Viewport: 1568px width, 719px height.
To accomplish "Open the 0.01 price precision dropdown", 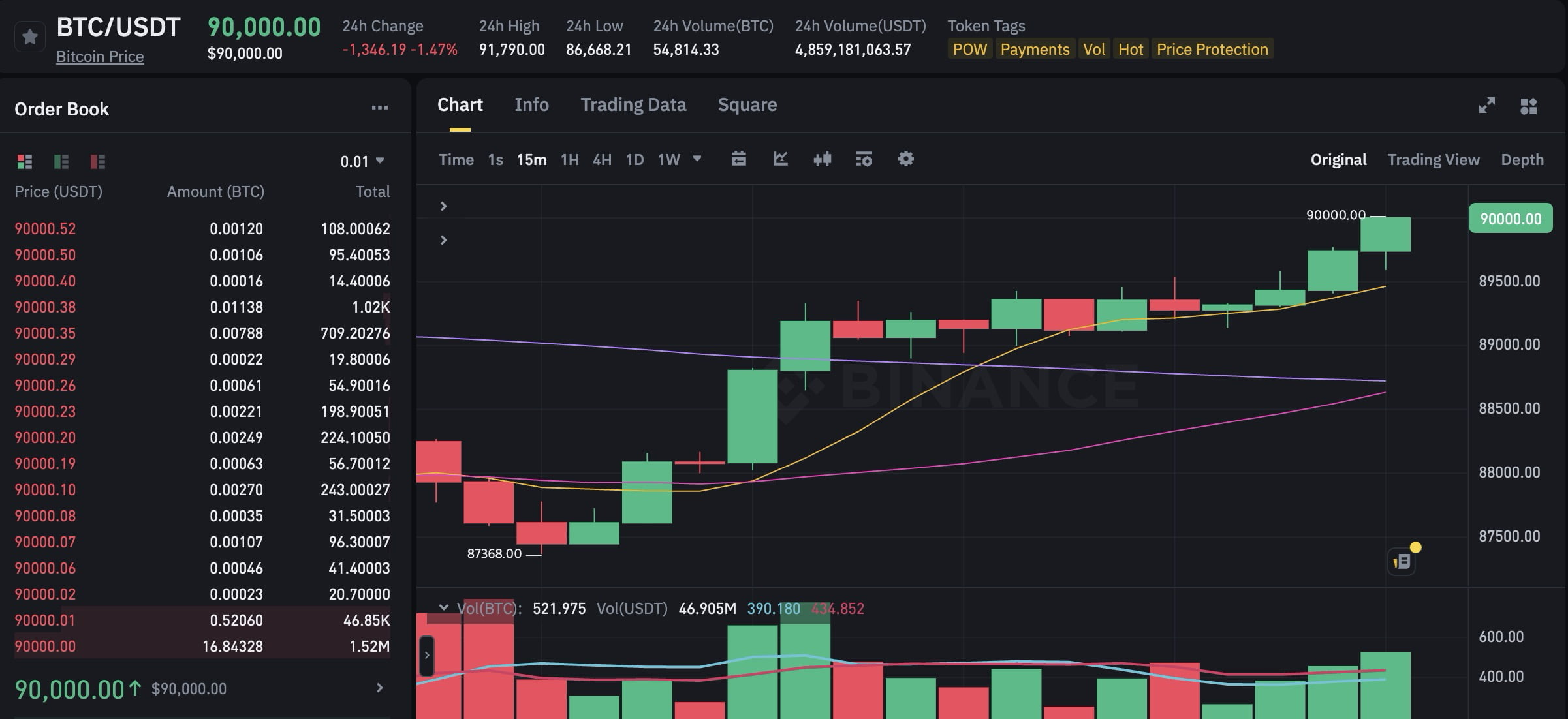I will [x=362, y=161].
